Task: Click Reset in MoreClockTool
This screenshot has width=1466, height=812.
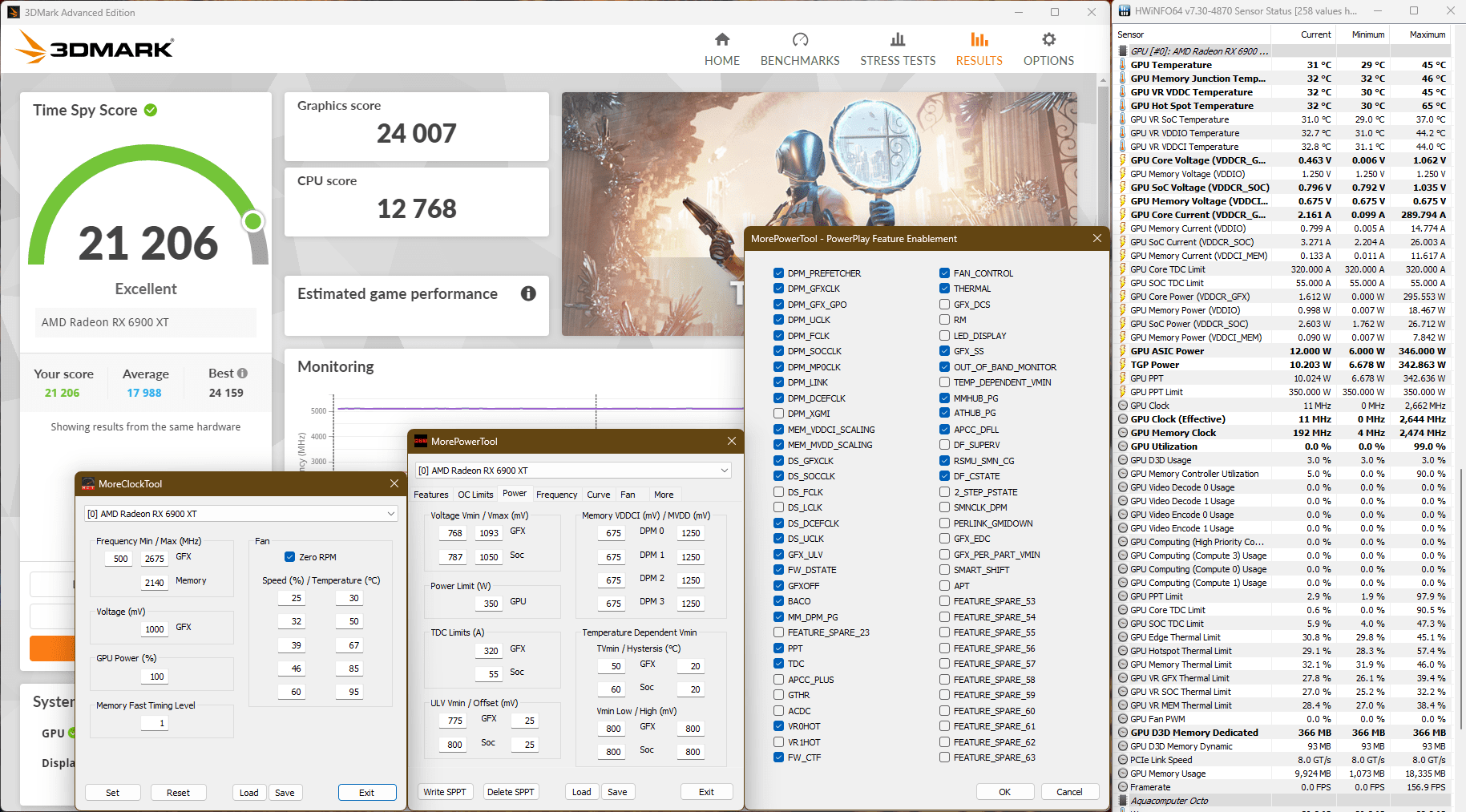Action: 178,793
